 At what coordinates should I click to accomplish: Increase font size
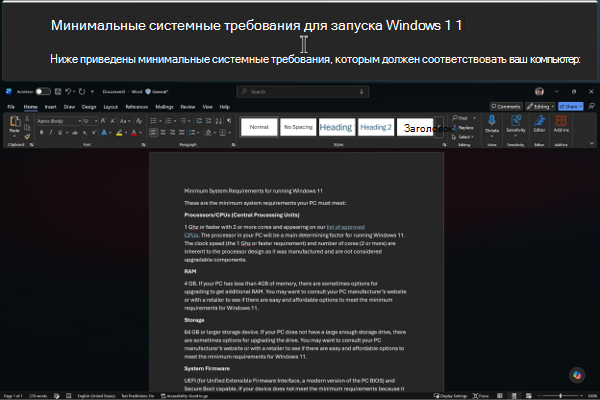103,121
